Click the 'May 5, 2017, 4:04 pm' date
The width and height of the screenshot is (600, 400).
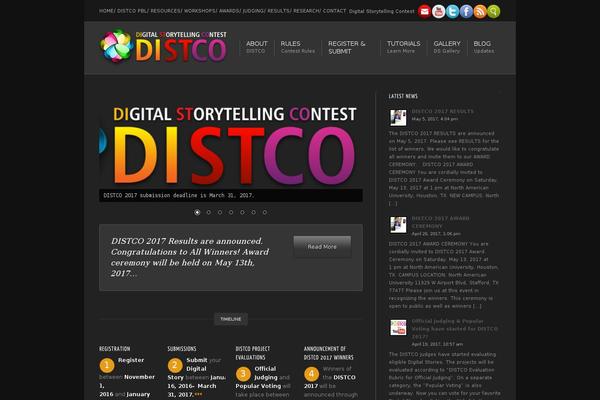(435, 119)
